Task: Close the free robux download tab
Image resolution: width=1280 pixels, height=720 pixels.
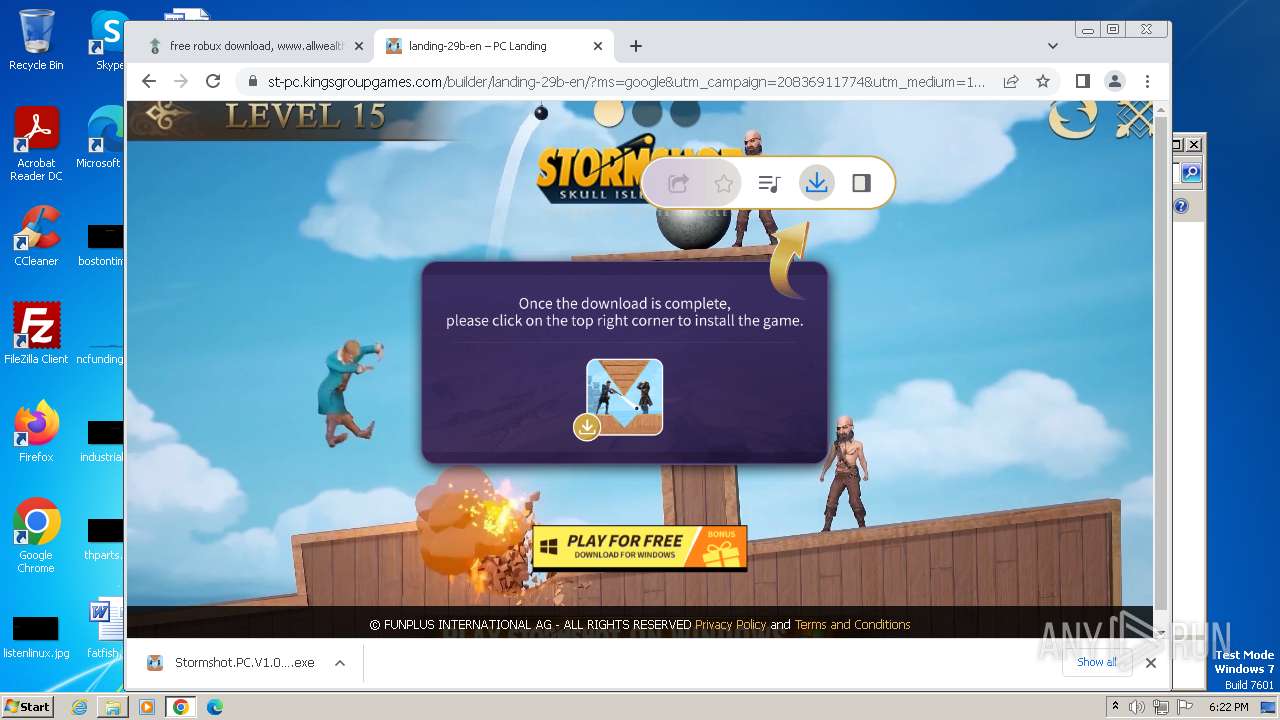Action: pyautogui.click(x=359, y=46)
